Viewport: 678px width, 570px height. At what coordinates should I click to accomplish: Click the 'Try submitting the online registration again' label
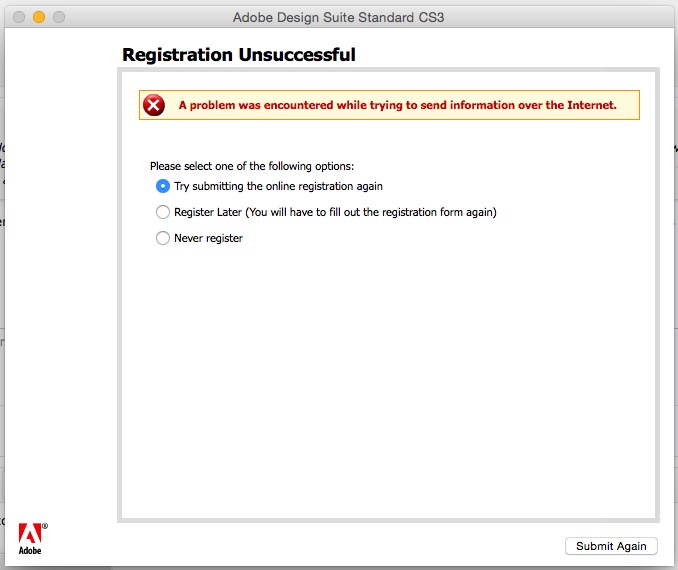[278, 186]
